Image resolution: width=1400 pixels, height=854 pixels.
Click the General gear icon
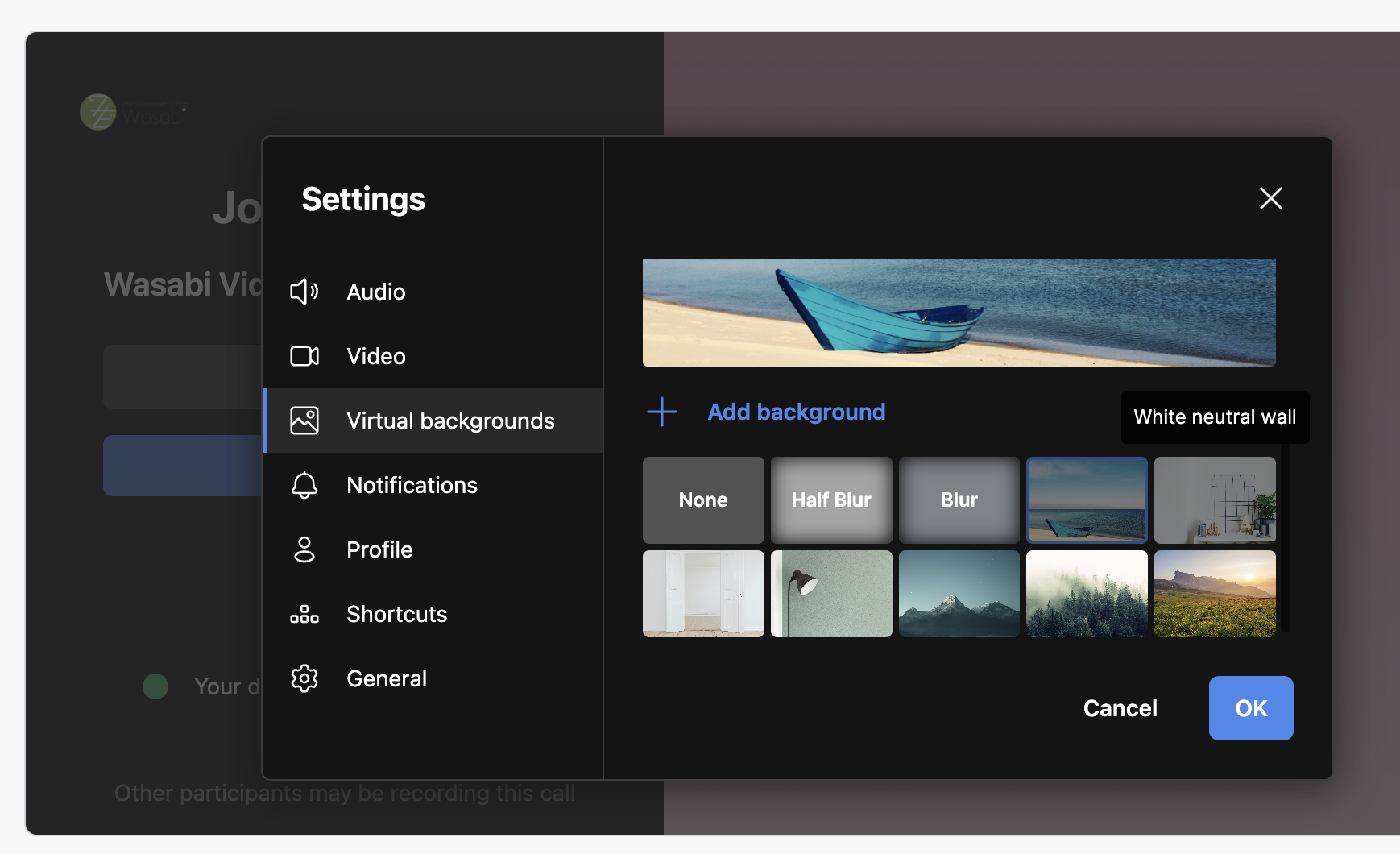tap(304, 678)
